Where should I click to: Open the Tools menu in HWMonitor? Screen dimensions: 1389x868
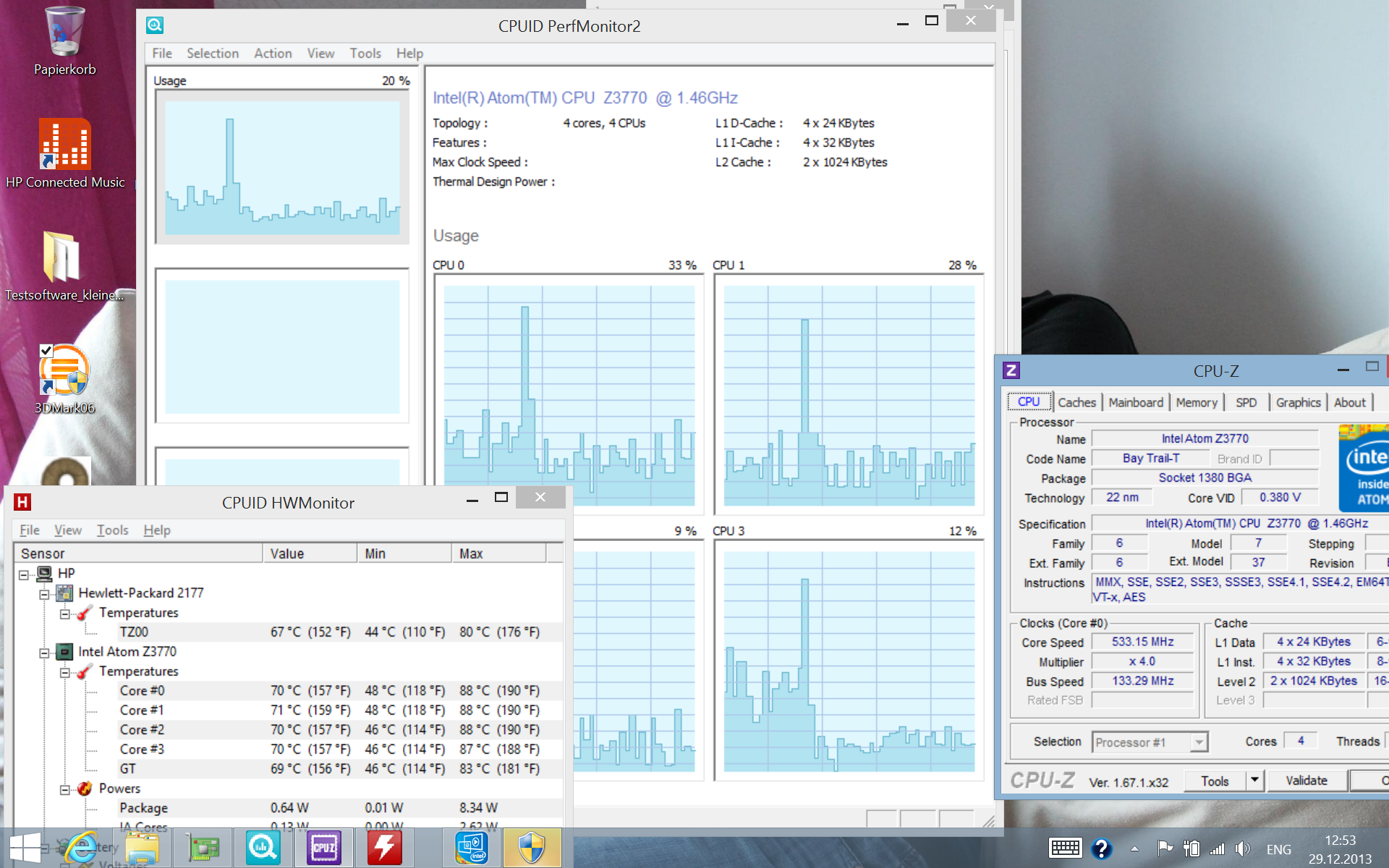click(x=112, y=530)
